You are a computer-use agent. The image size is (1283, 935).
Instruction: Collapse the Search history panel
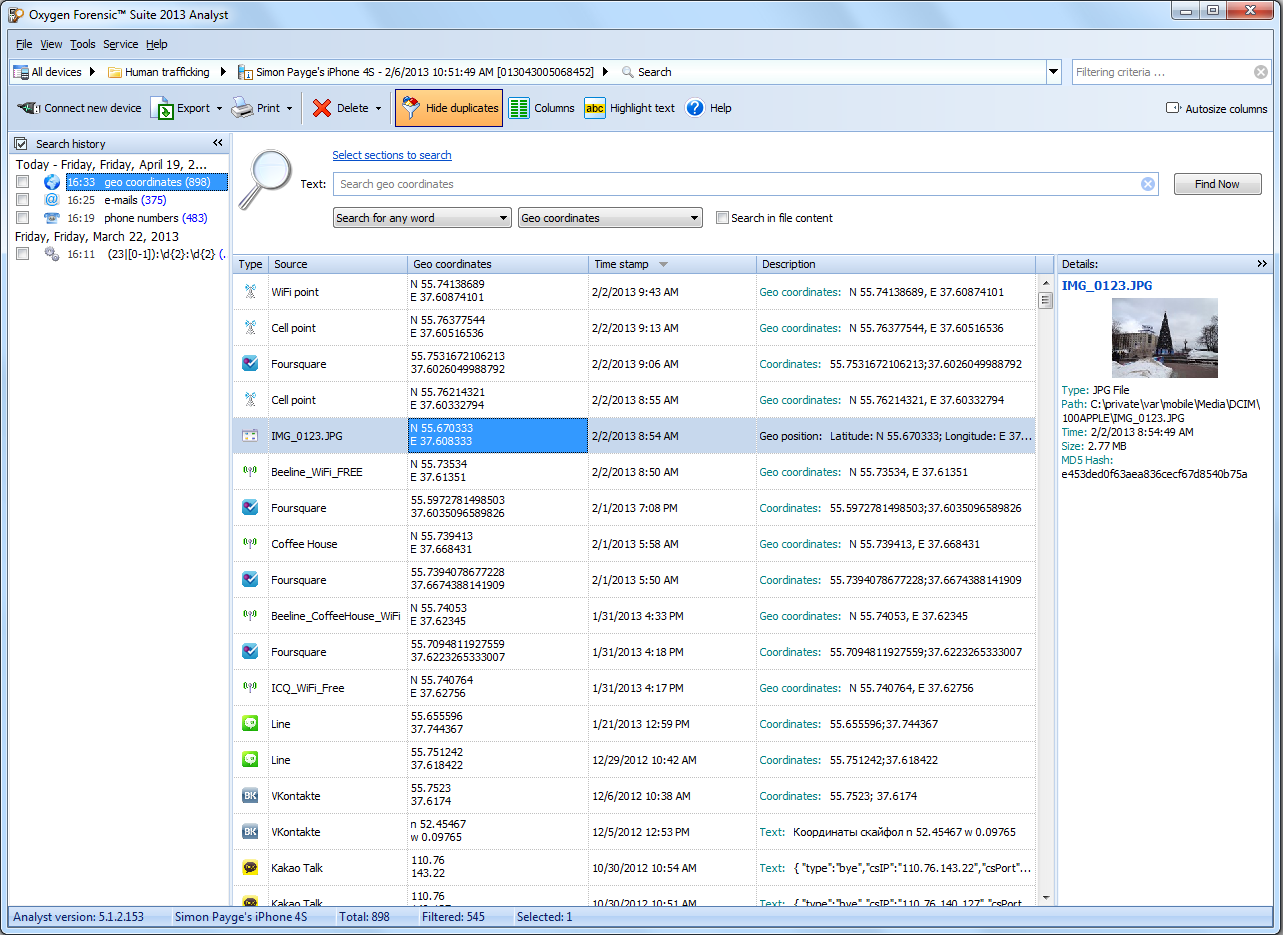(x=218, y=144)
